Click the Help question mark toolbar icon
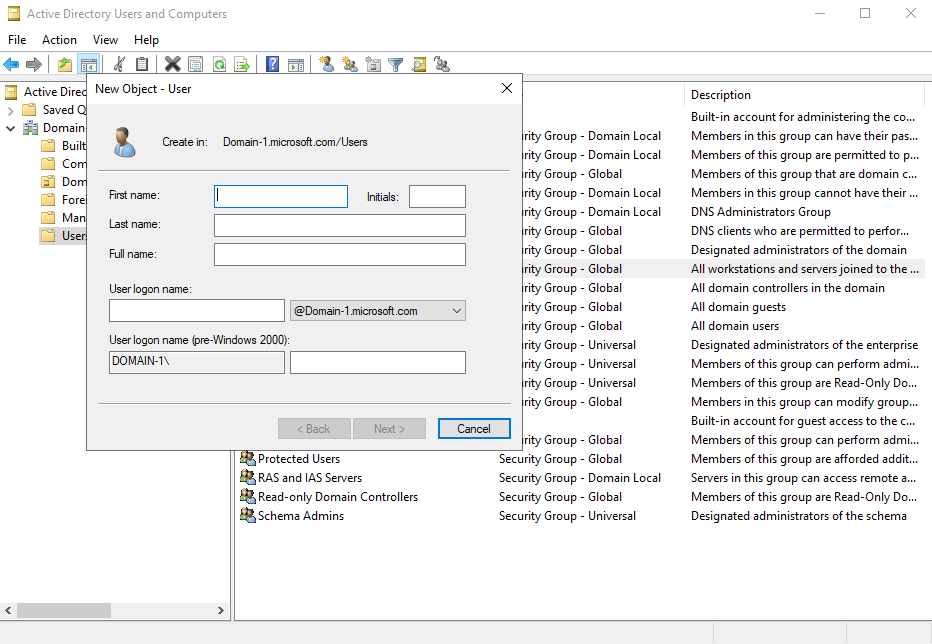932x644 pixels. (x=271, y=64)
